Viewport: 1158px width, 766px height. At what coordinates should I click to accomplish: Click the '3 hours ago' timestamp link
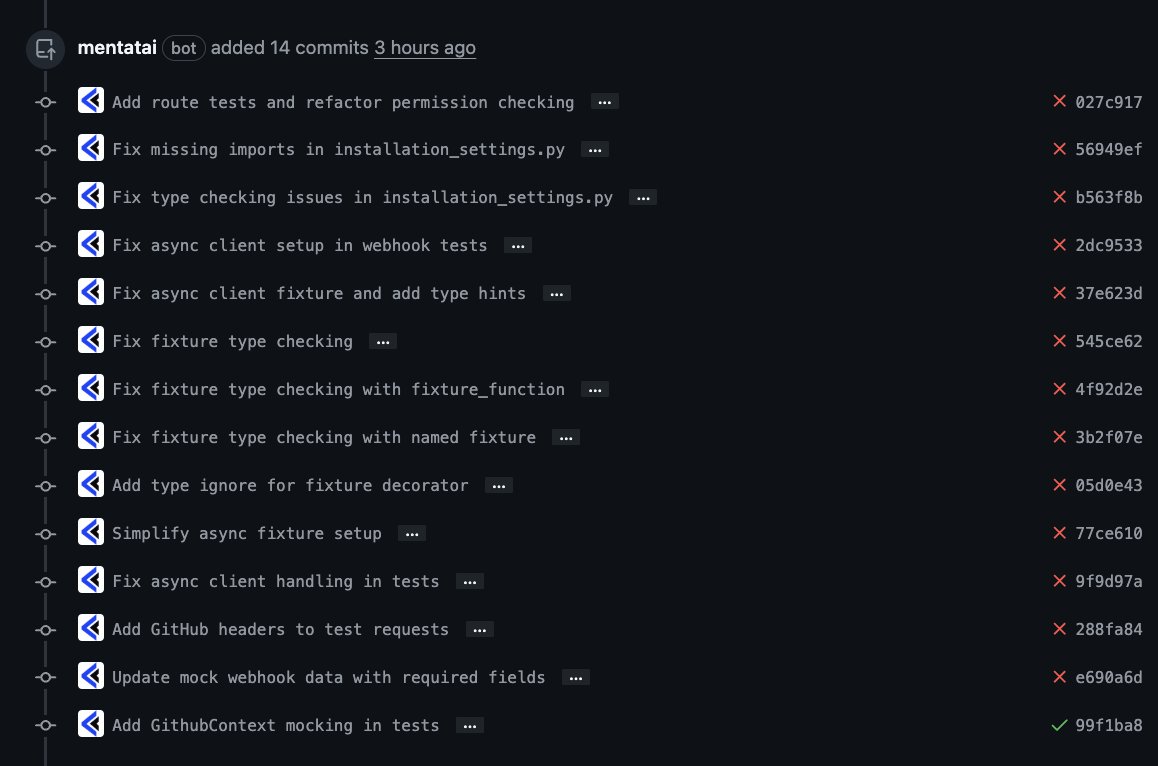point(425,48)
